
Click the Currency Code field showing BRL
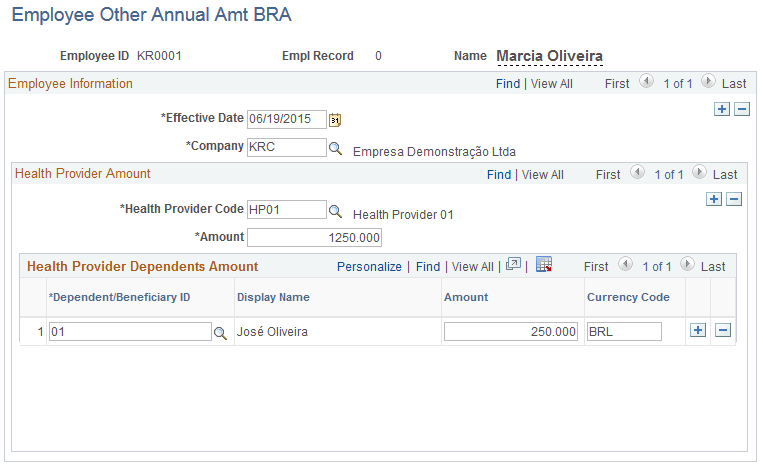pyautogui.click(x=624, y=331)
